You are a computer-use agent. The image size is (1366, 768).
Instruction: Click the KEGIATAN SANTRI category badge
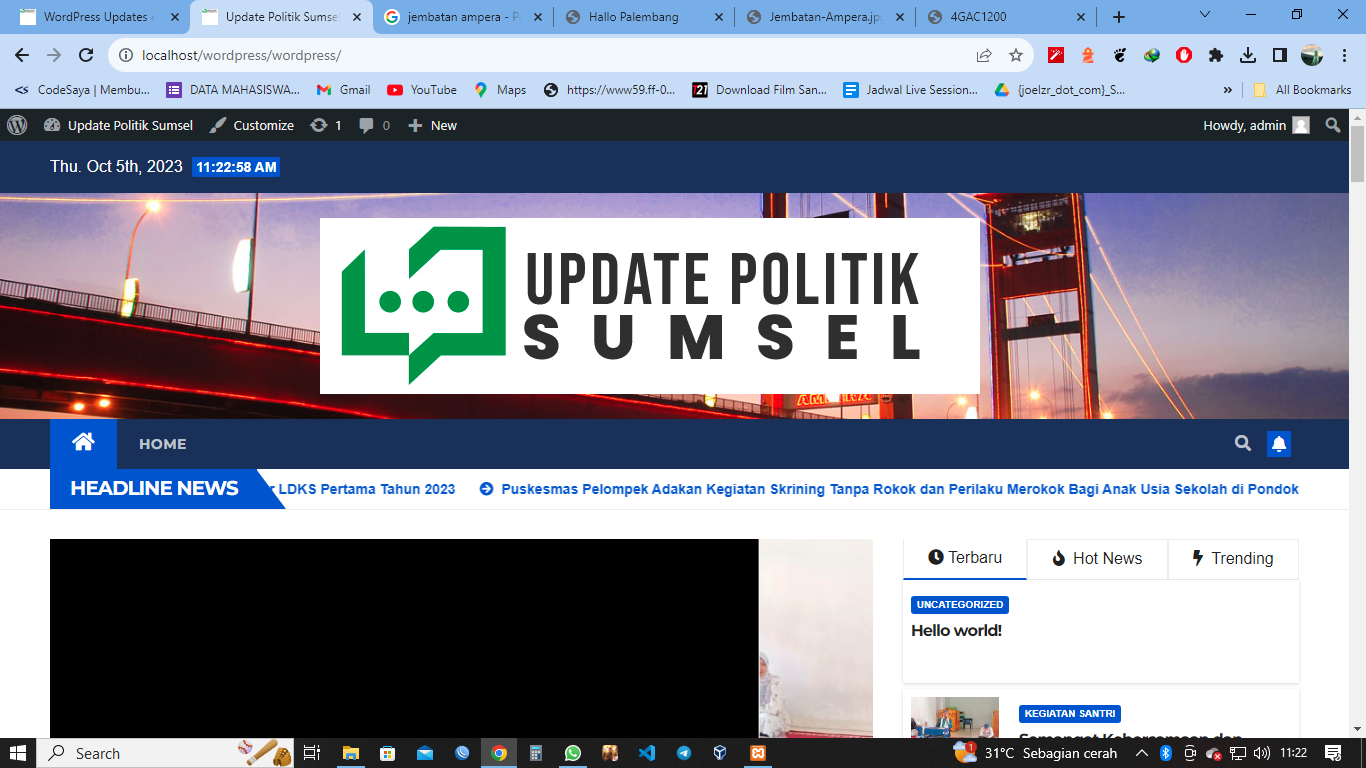(x=1070, y=714)
